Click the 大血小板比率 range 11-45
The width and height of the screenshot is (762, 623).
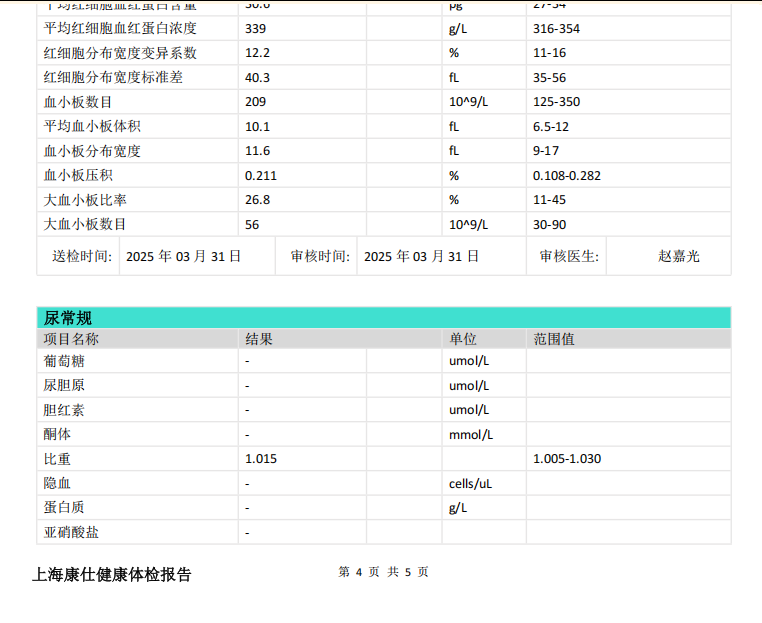tap(550, 200)
